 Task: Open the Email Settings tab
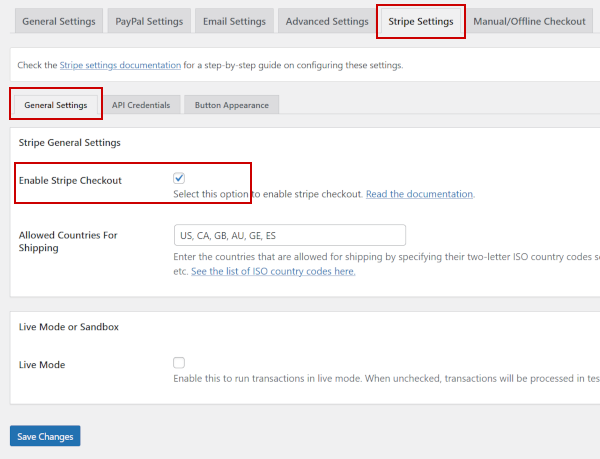(x=235, y=21)
